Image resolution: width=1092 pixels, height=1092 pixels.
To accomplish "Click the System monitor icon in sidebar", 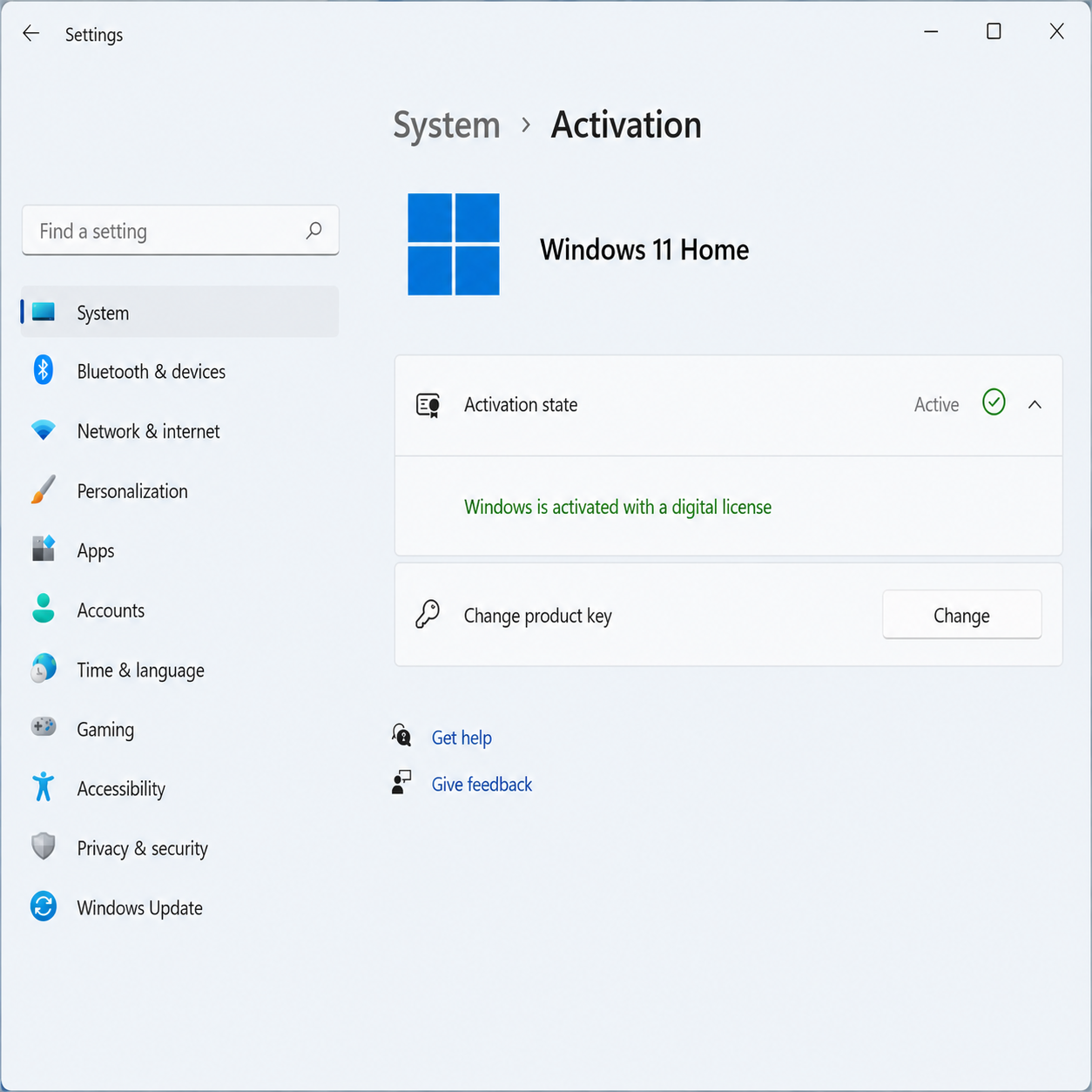I will 44,312.
